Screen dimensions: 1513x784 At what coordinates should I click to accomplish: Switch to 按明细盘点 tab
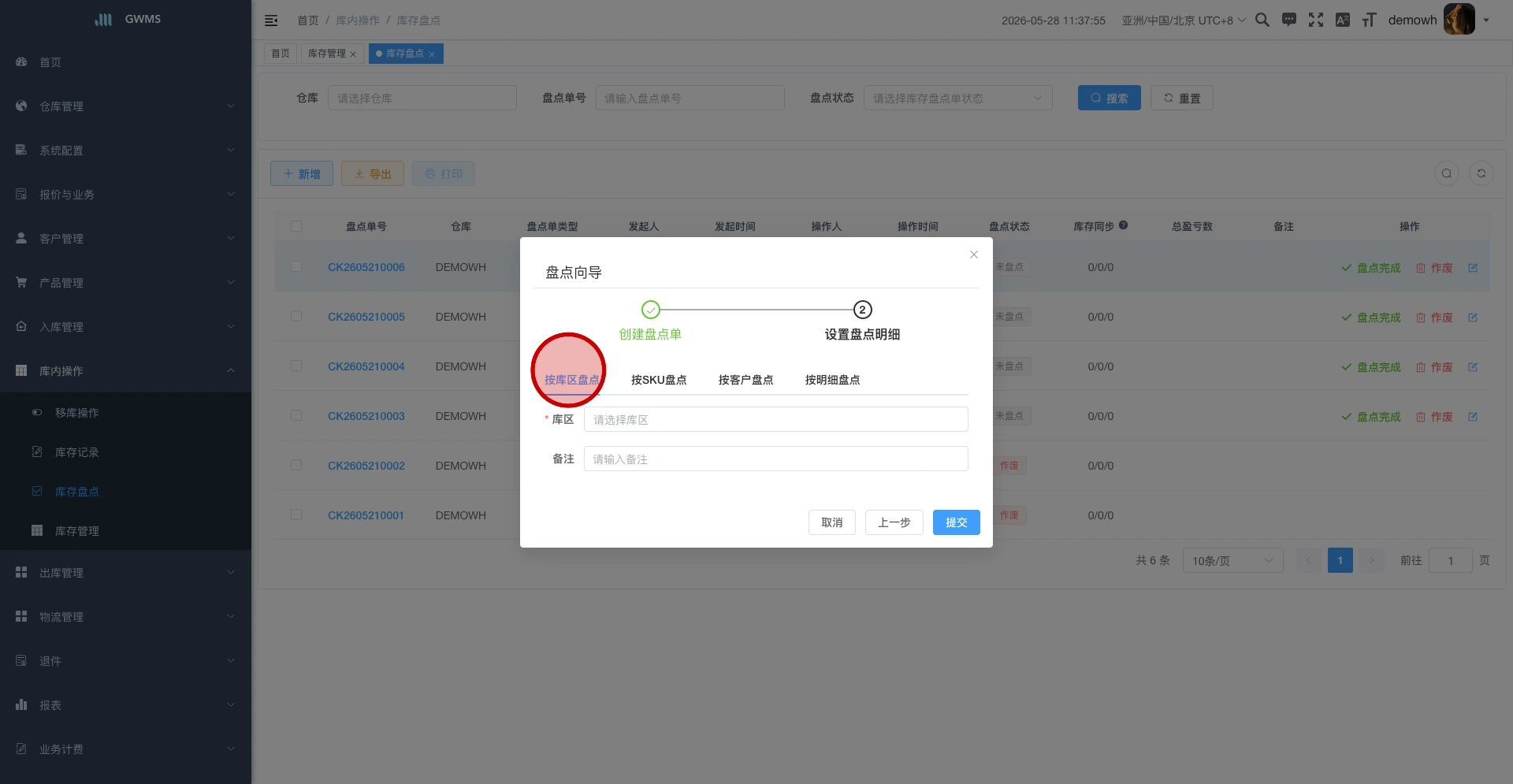point(832,380)
